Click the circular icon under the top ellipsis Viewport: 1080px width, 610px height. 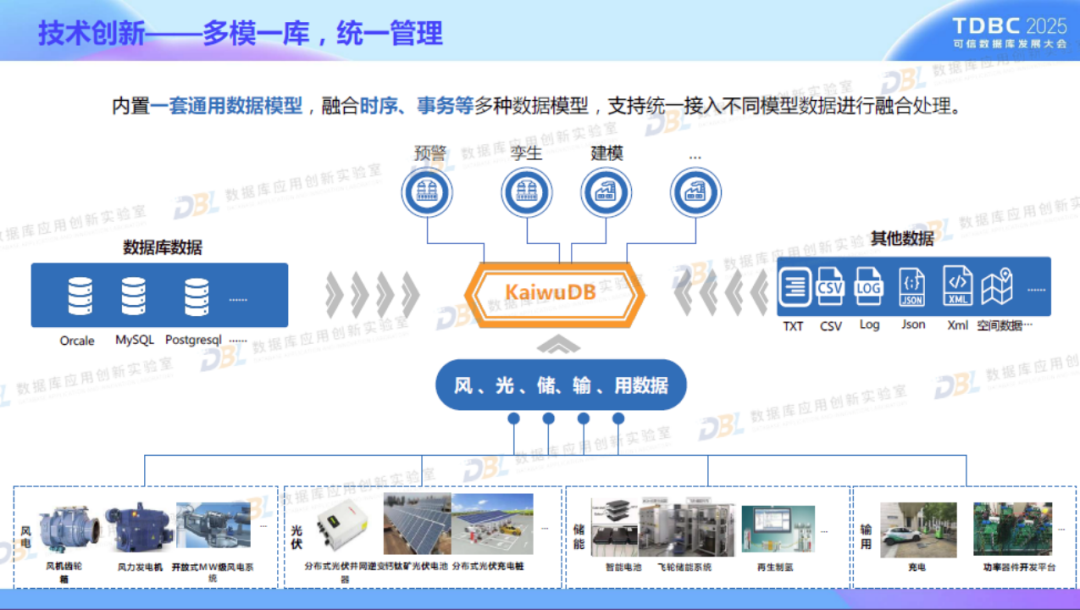(x=696, y=192)
